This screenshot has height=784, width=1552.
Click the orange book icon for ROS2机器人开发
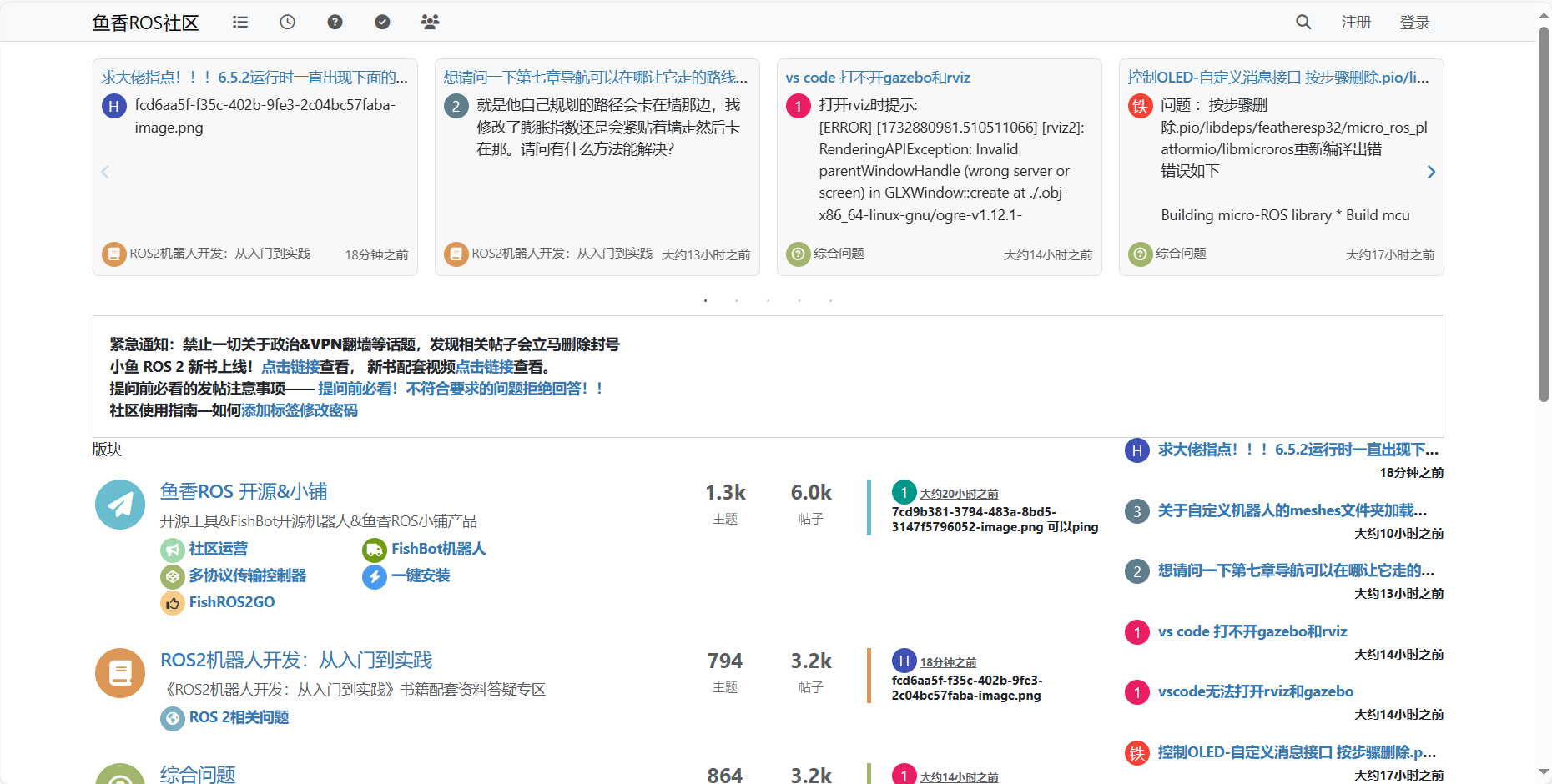[120, 673]
